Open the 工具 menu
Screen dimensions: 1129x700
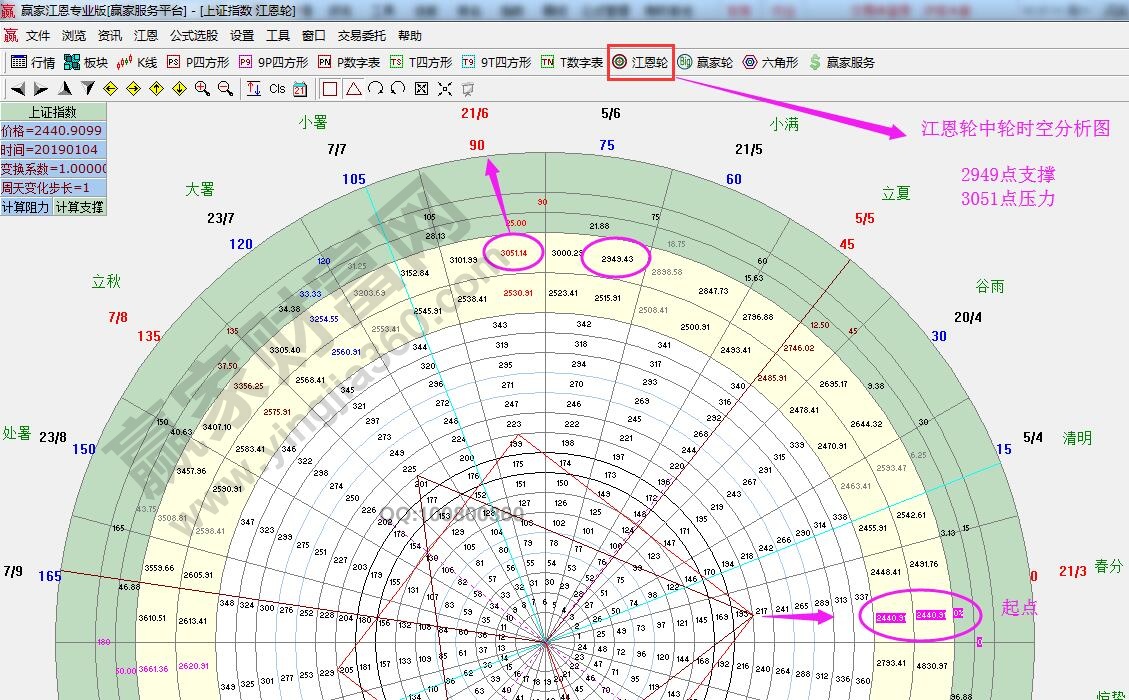pos(278,35)
